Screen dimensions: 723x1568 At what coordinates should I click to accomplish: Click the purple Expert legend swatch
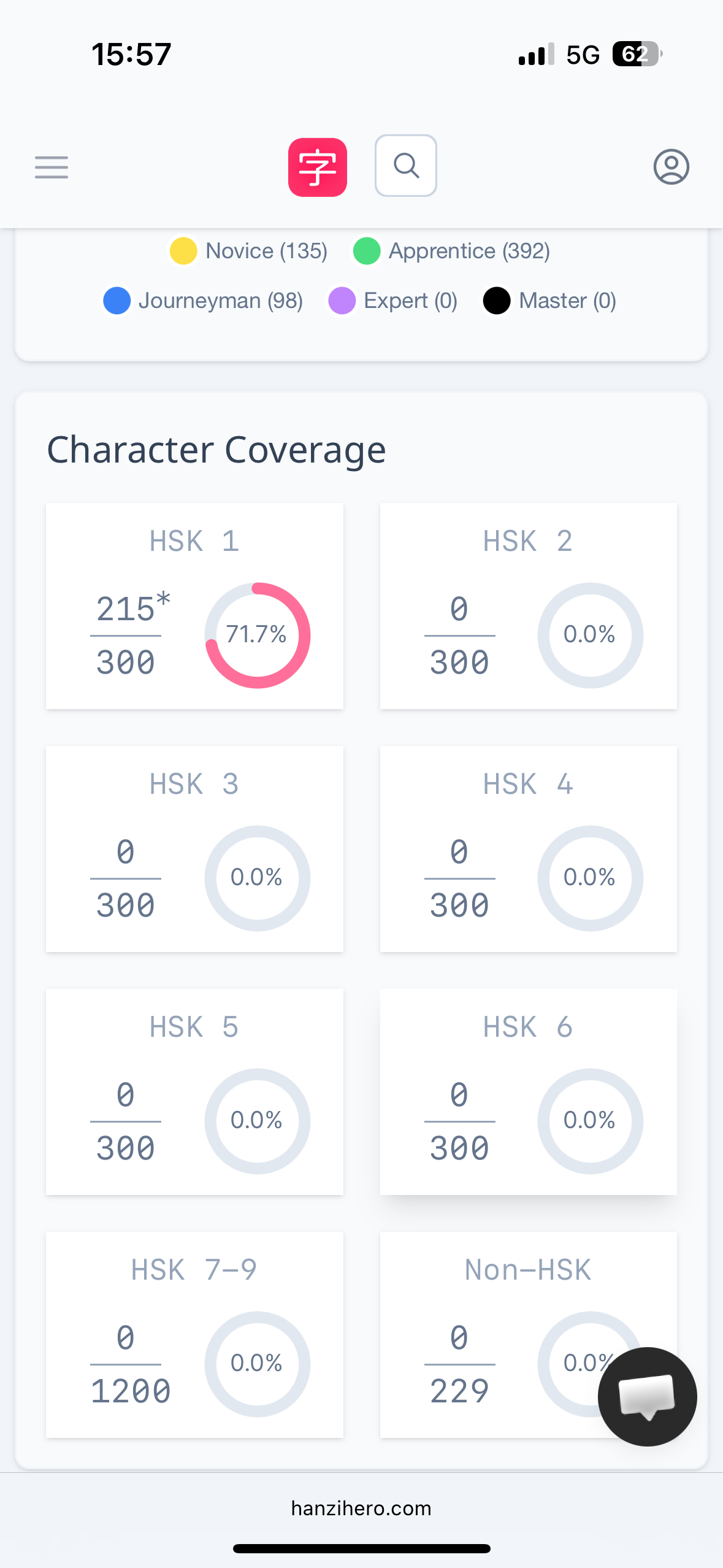click(342, 301)
